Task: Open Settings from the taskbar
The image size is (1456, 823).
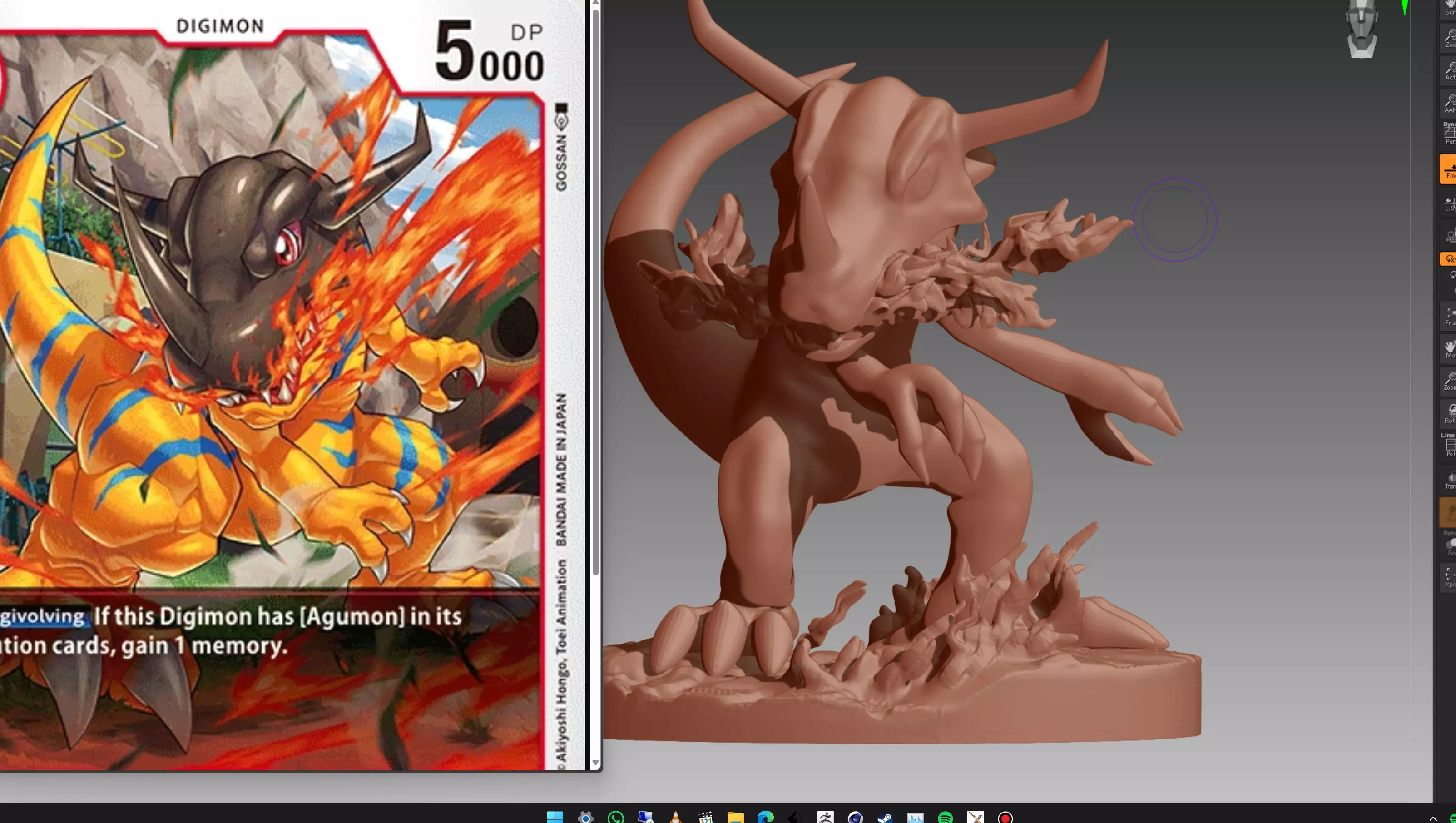Action: [x=585, y=817]
